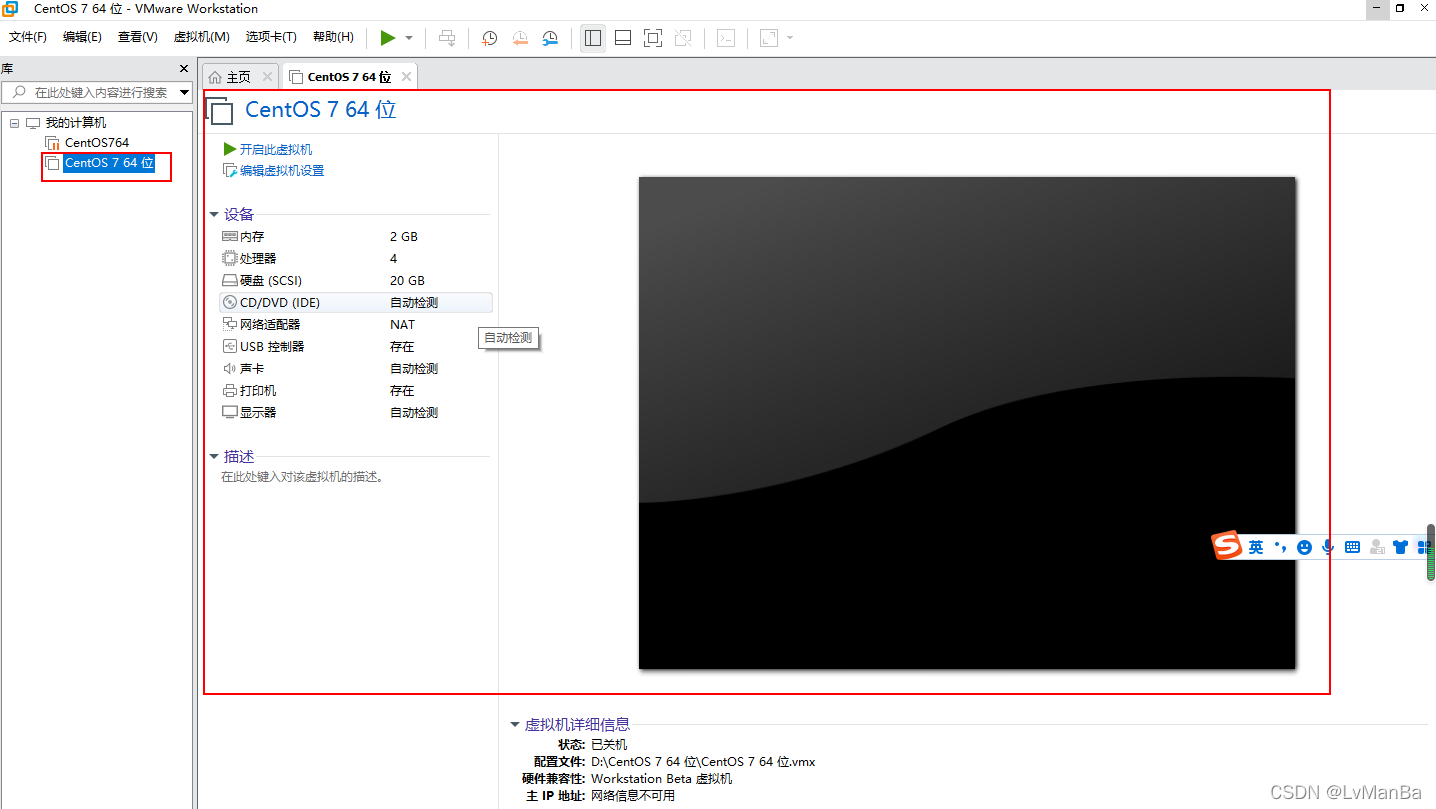This screenshot has width=1436, height=809.
Task: Click the 内存 memory device row
Action: [x=356, y=237]
